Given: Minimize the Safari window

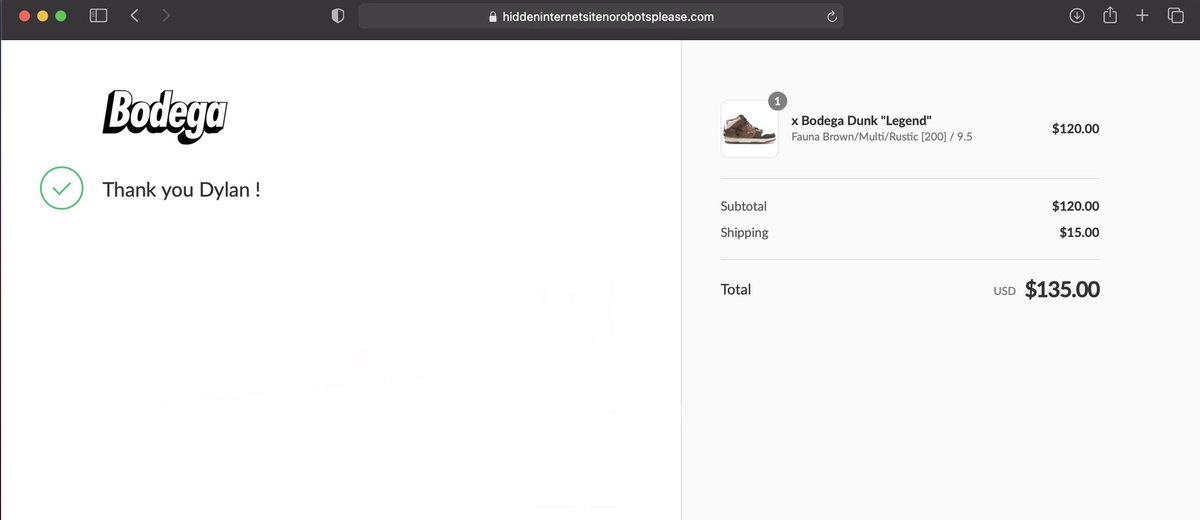Looking at the screenshot, I should click(x=43, y=16).
